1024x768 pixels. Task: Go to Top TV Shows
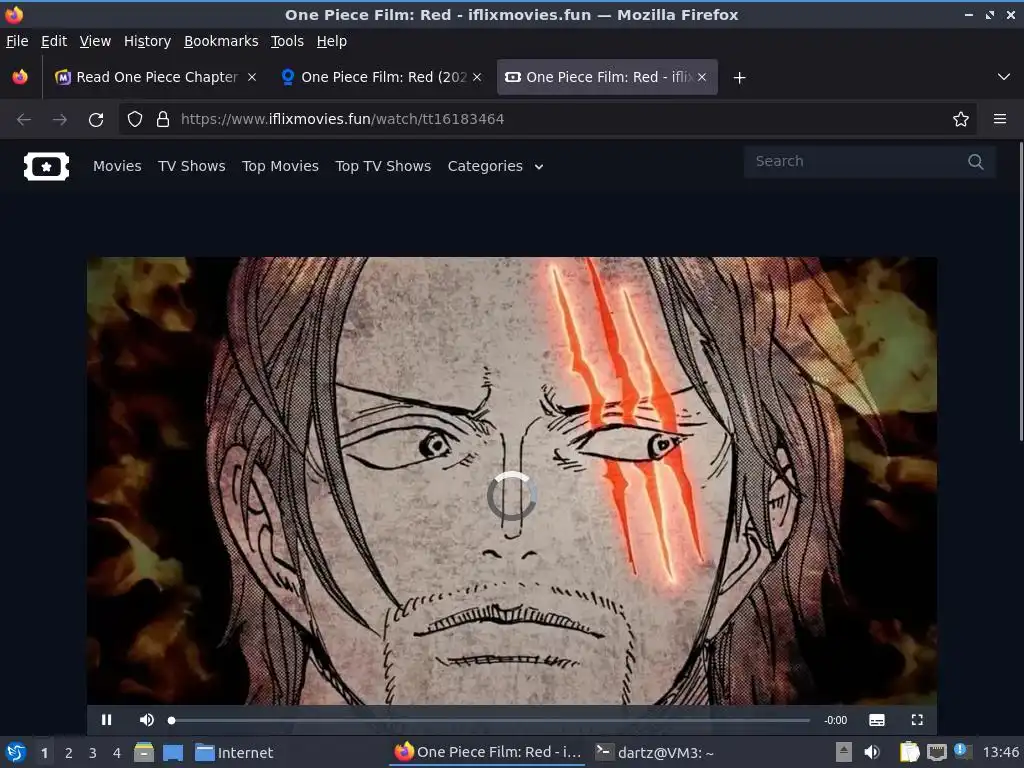point(383,166)
